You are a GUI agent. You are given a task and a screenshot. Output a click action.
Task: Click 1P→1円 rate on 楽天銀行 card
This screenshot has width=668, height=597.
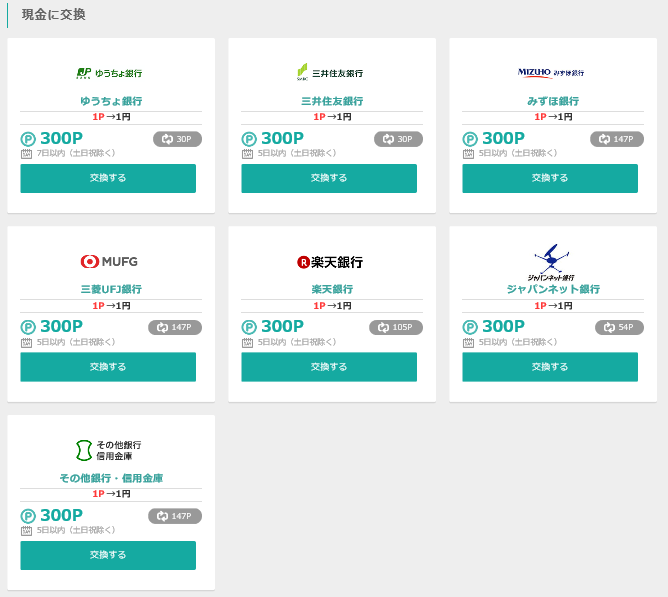[x=332, y=306]
